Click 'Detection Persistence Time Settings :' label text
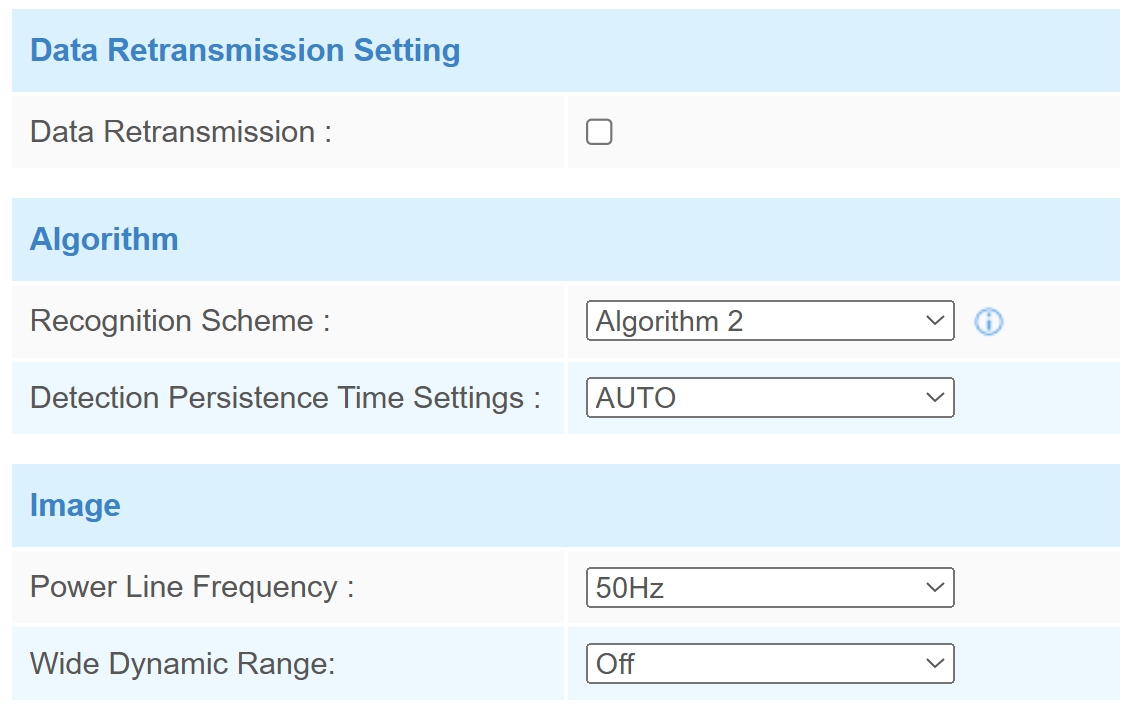Viewport: 1140px width, 722px height. pyautogui.click(x=285, y=398)
